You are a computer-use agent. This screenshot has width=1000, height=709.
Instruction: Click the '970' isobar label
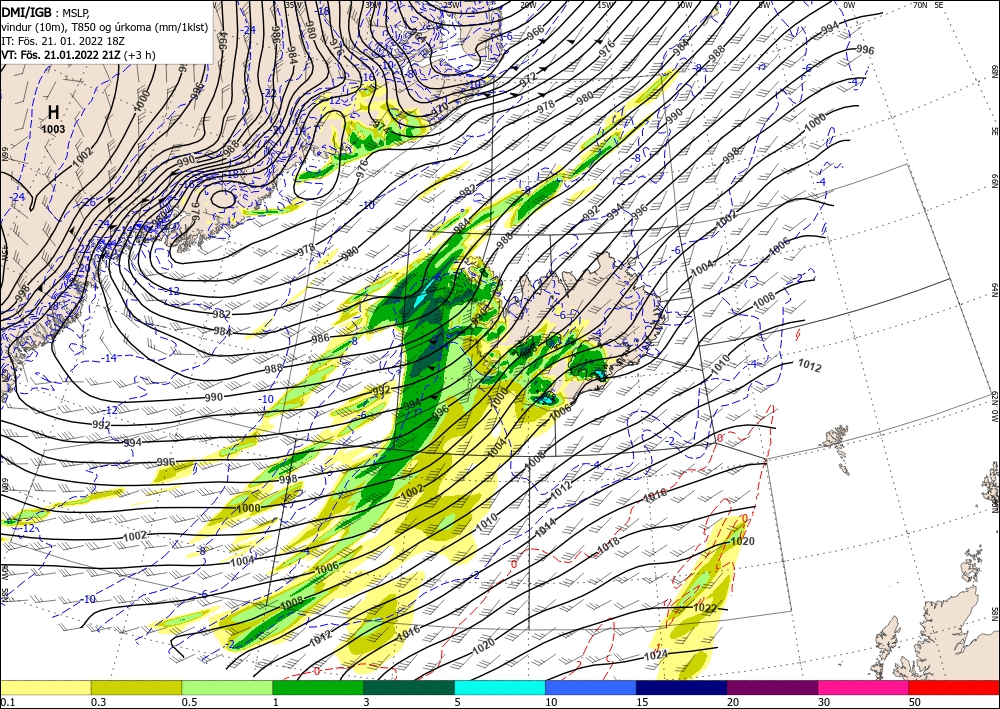[439, 110]
